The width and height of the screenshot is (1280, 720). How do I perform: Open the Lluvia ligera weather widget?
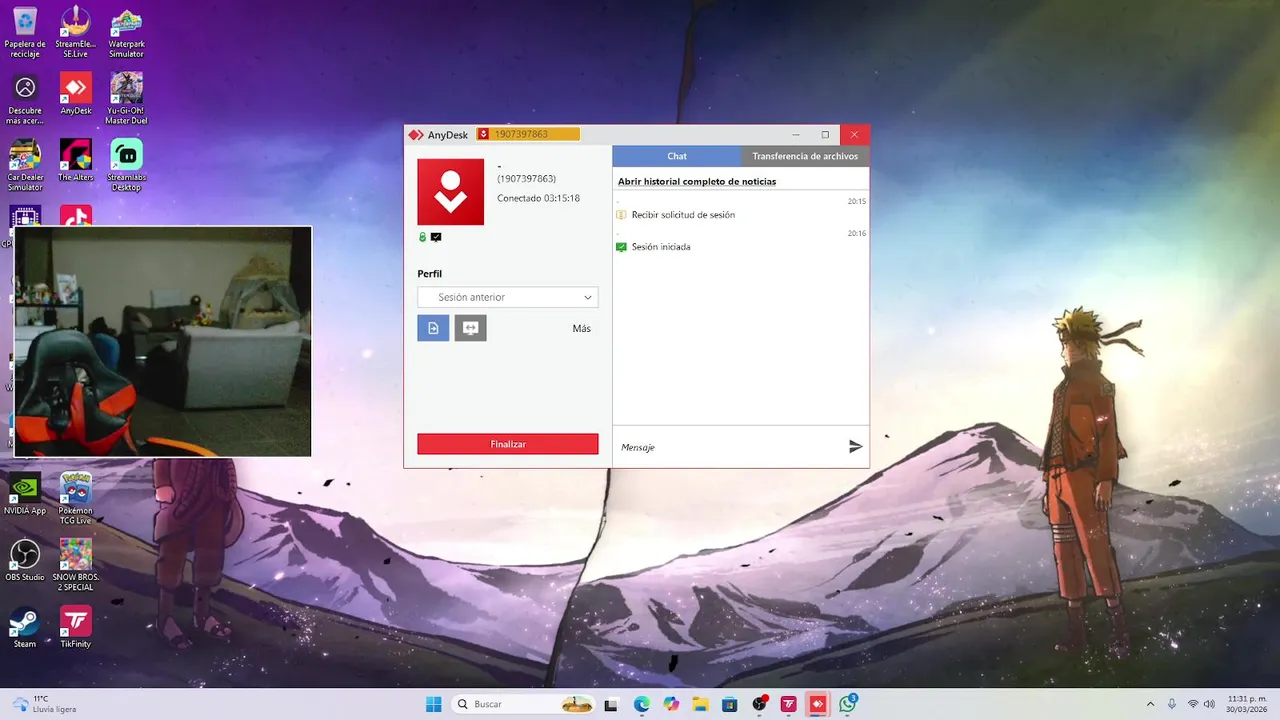click(44, 704)
